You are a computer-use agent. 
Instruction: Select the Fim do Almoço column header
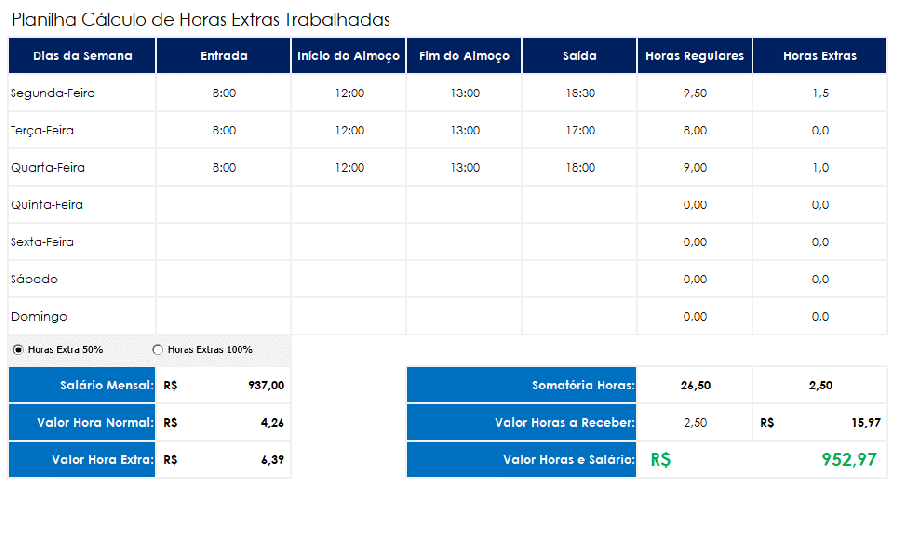pyautogui.click(x=464, y=56)
